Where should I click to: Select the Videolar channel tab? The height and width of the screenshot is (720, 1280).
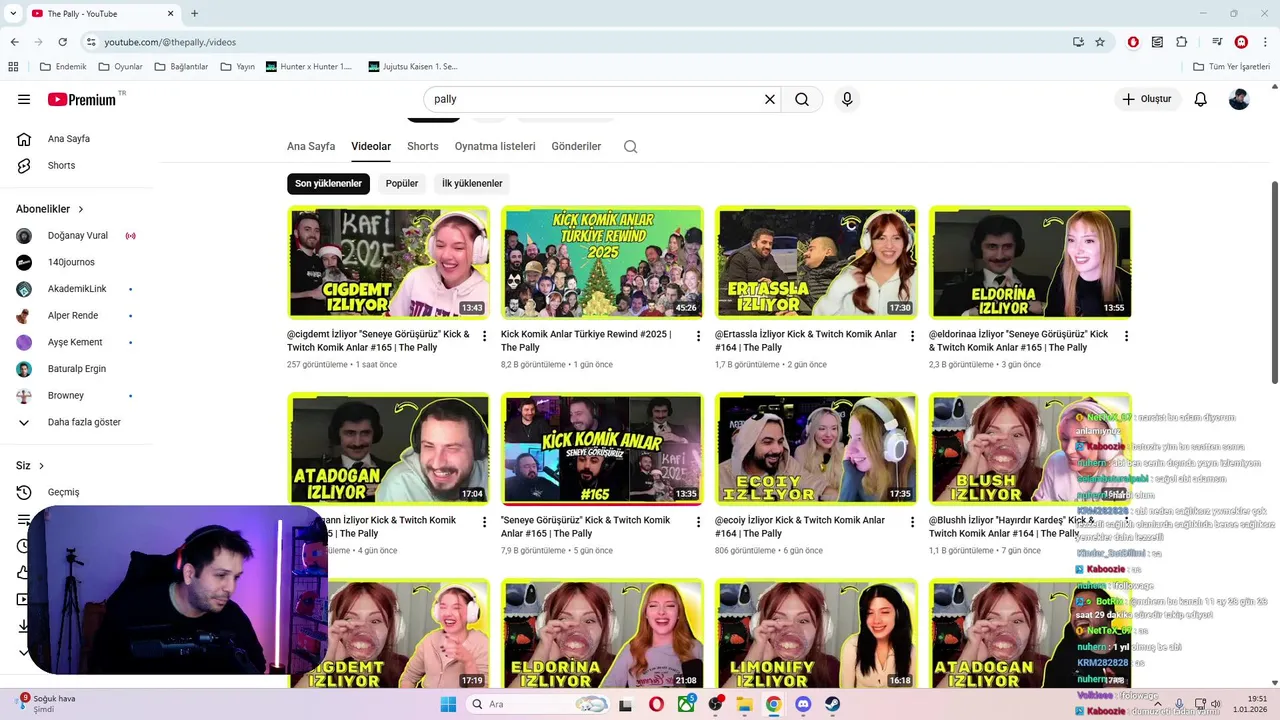[371, 146]
